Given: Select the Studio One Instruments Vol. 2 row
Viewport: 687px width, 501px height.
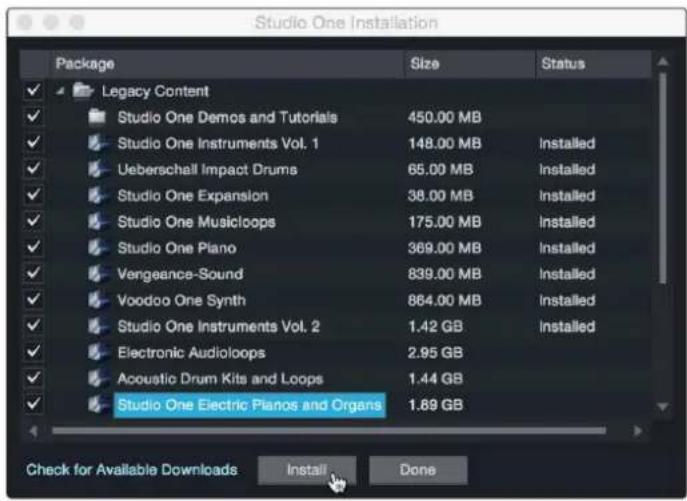Looking at the screenshot, I should [x=337, y=326].
